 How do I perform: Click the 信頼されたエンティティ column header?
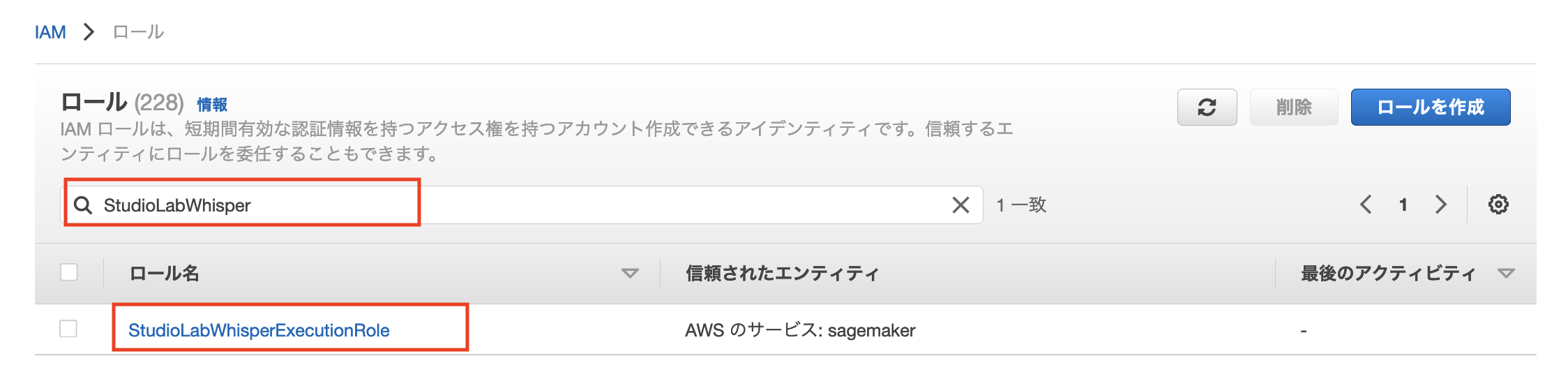[x=782, y=274]
